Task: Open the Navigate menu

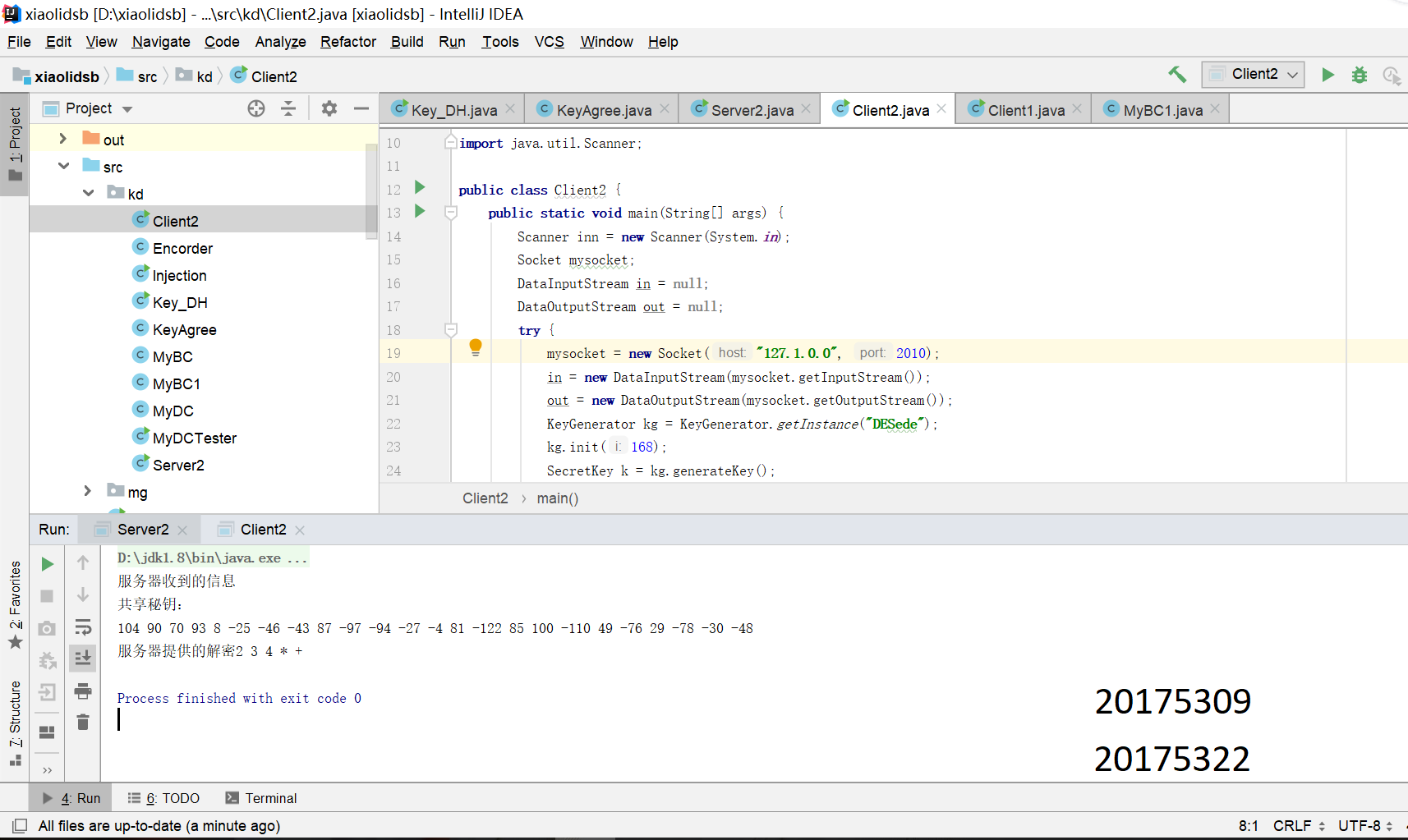Action: click(x=161, y=42)
